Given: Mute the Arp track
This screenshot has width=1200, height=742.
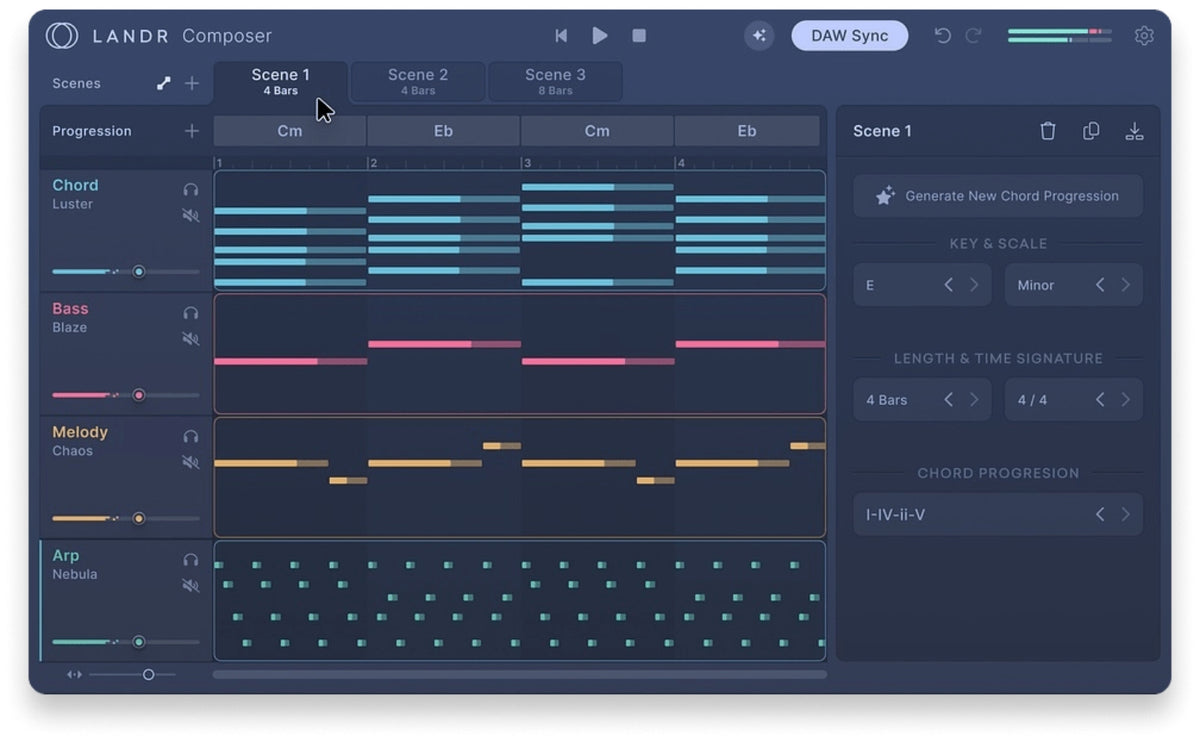Looking at the screenshot, I should pyautogui.click(x=191, y=585).
